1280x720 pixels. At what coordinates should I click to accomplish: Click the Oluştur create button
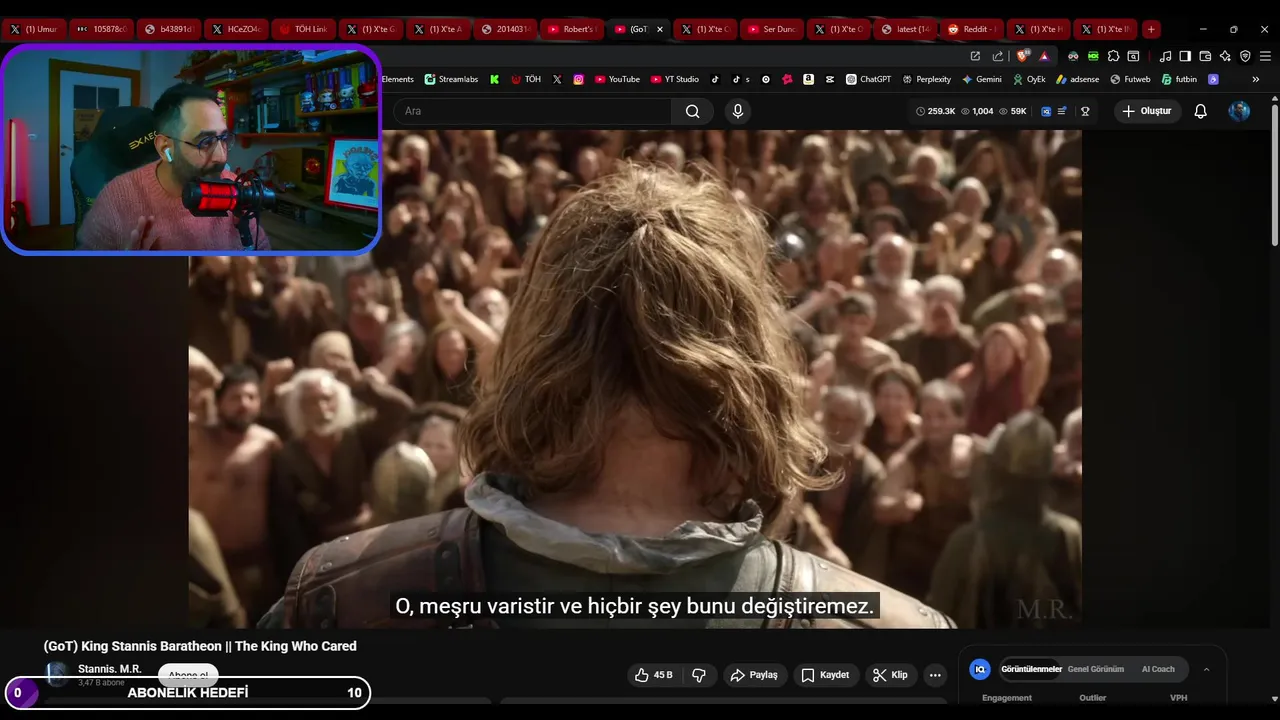[x=1146, y=111]
